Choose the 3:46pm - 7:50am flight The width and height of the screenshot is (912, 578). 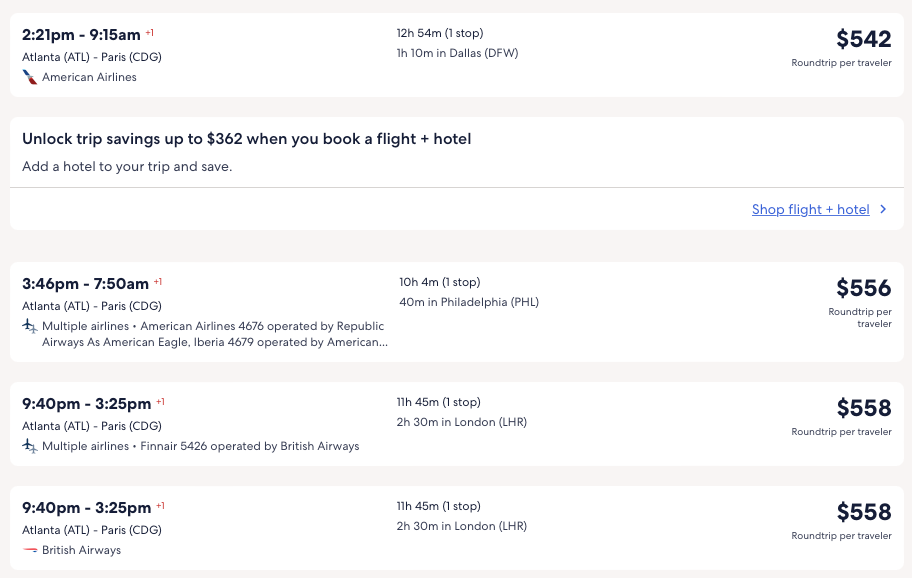coord(85,284)
